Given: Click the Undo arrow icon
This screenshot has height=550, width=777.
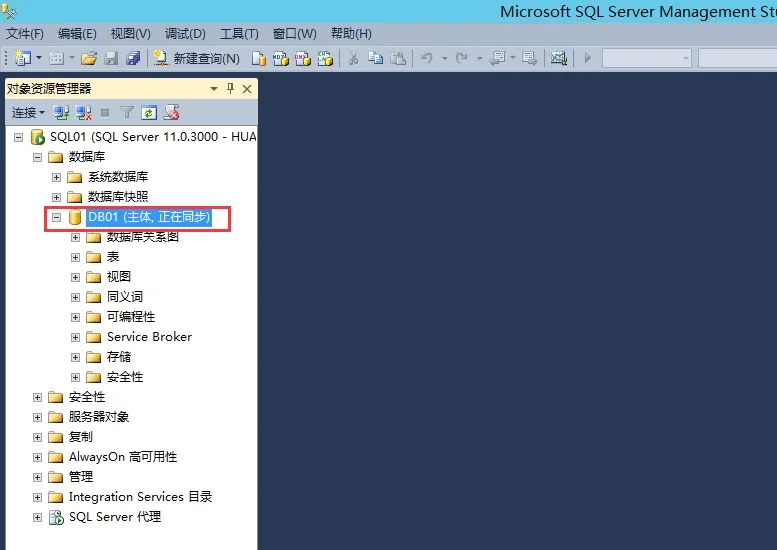Looking at the screenshot, I should point(427,58).
